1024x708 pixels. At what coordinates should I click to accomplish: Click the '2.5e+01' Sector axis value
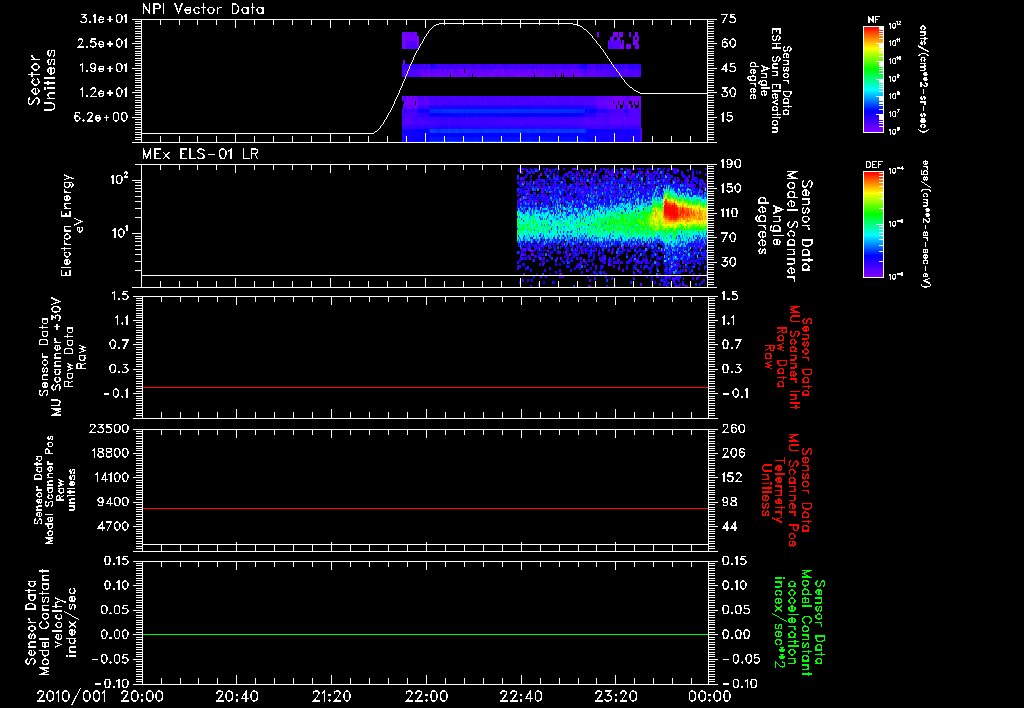tap(102, 43)
